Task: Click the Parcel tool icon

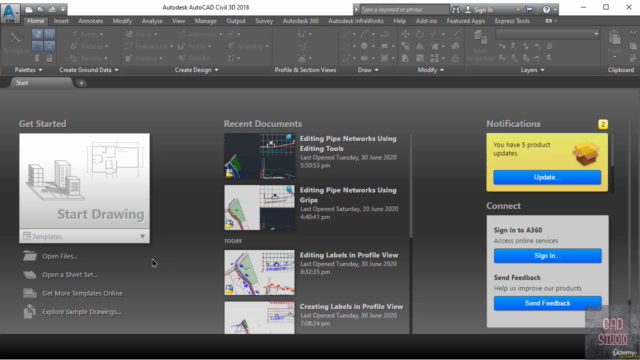Action: 129,34
